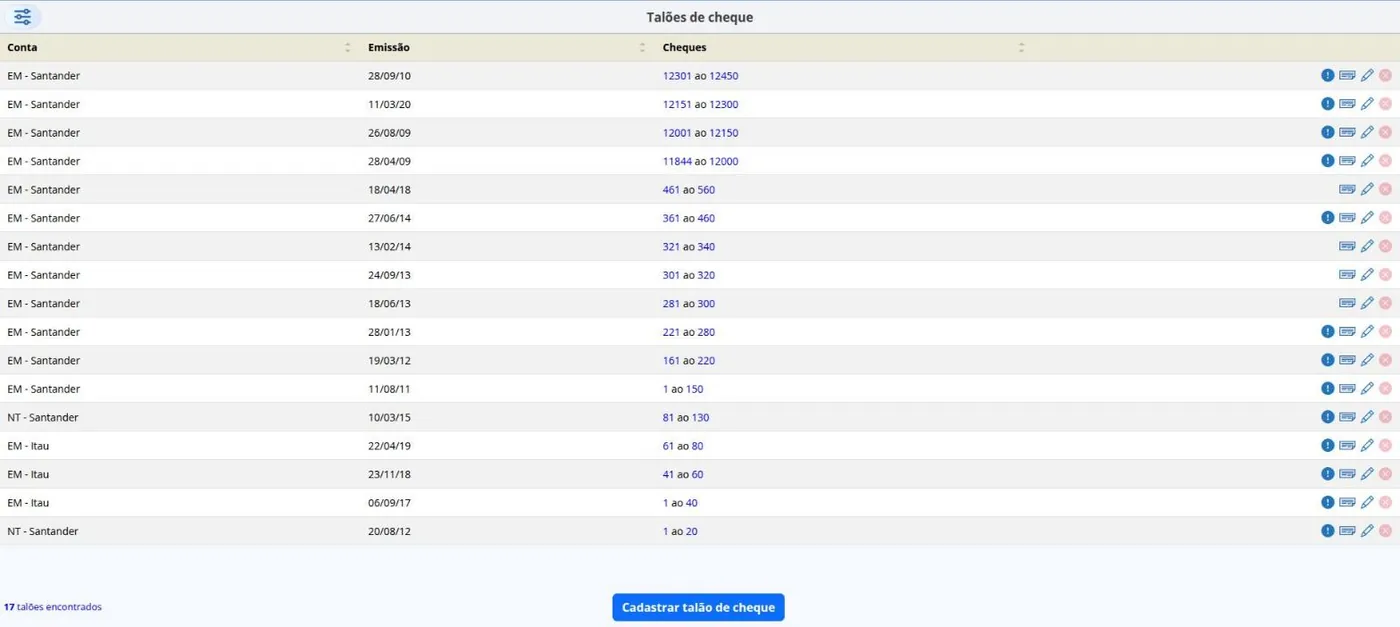
Task: Open cheque number 12450 link
Action: pyautogui.click(x=724, y=76)
